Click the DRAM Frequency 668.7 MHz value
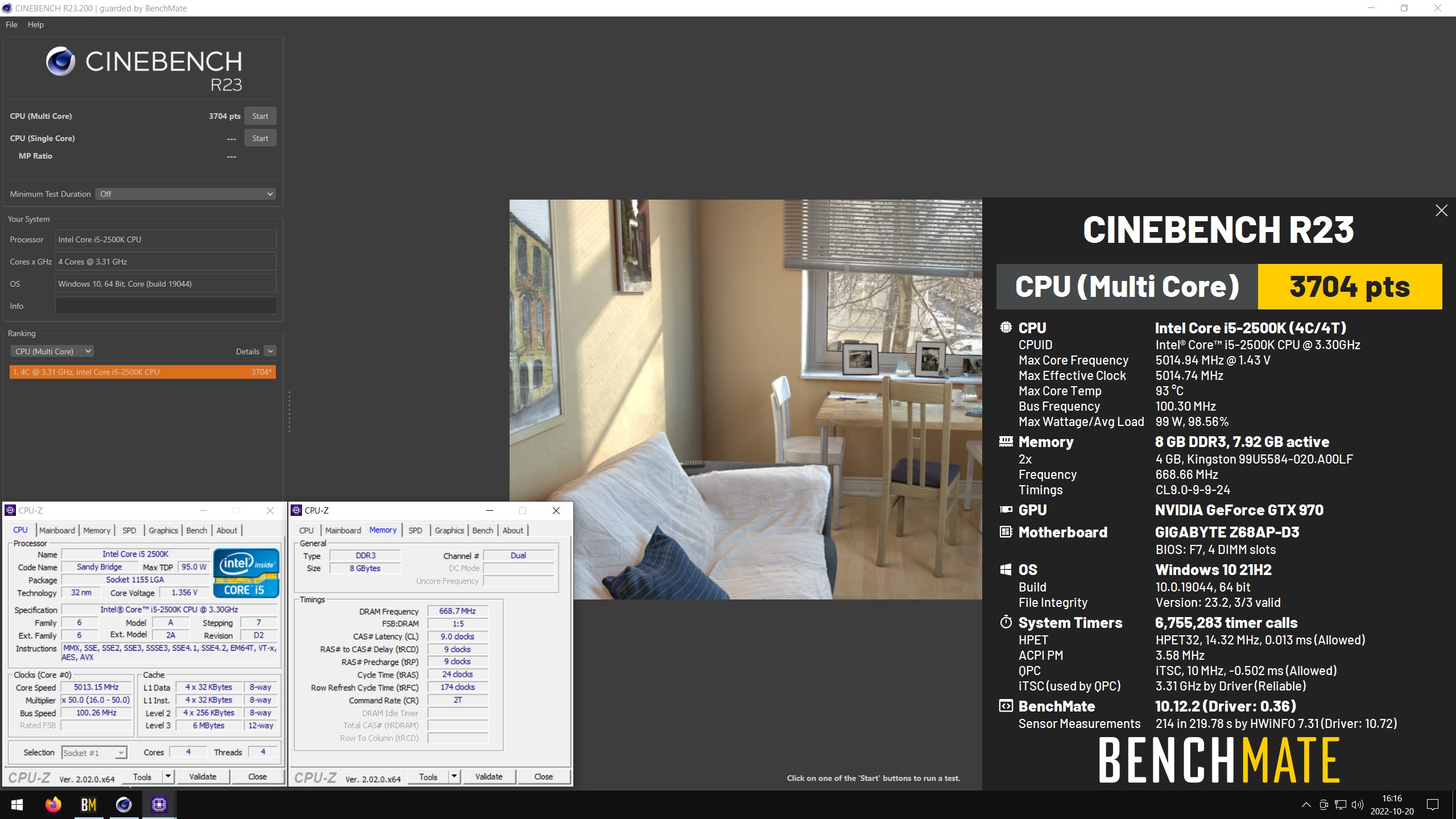The image size is (1456, 819). 457,611
